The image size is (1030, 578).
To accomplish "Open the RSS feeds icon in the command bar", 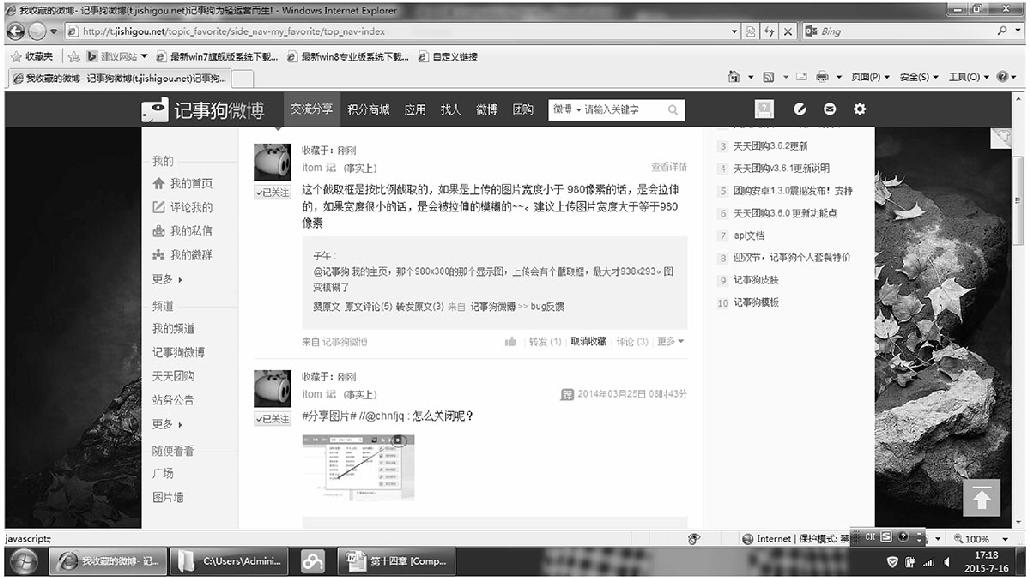I will point(769,77).
